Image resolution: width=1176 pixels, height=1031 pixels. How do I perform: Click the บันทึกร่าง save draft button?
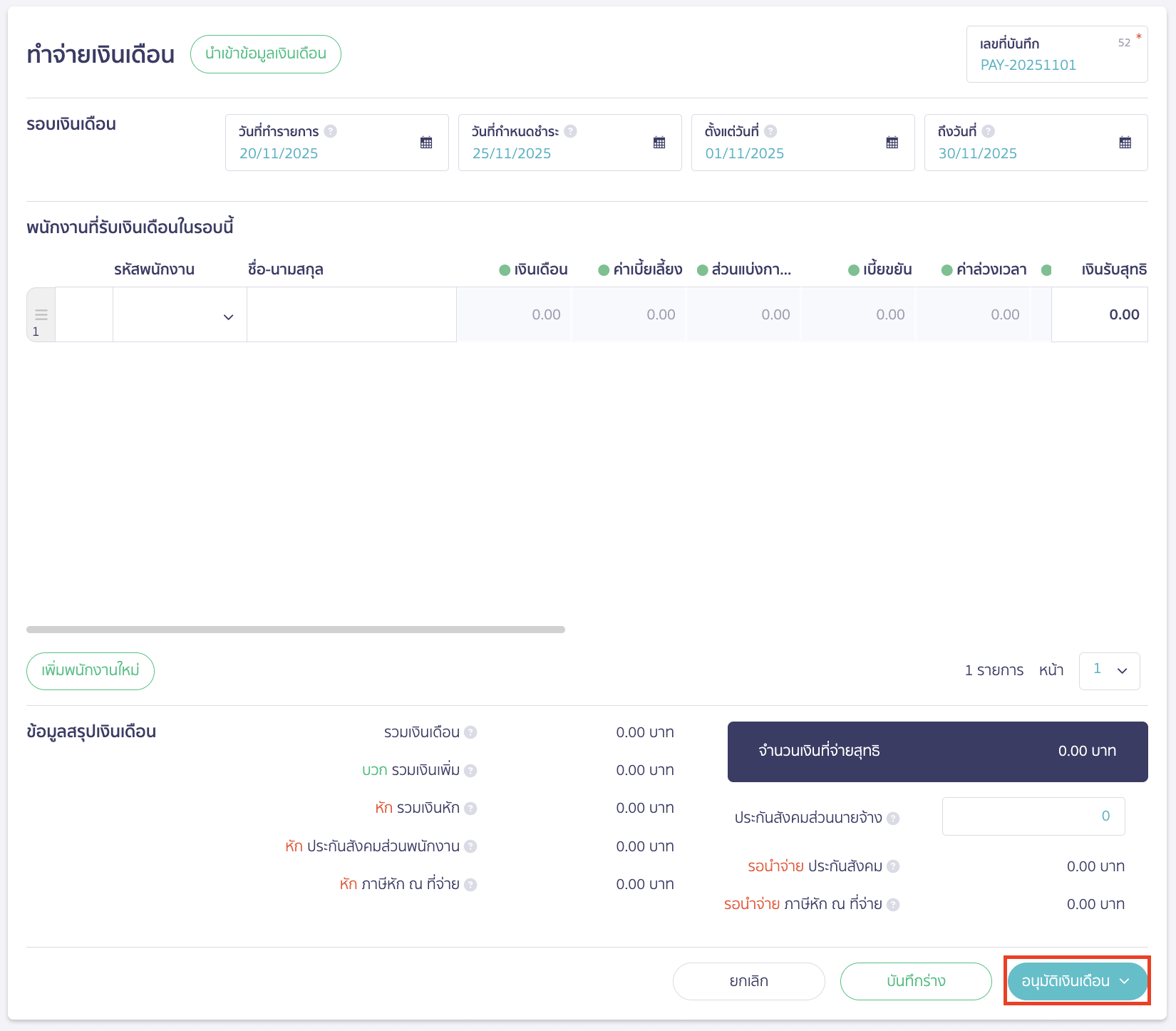[916, 981]
